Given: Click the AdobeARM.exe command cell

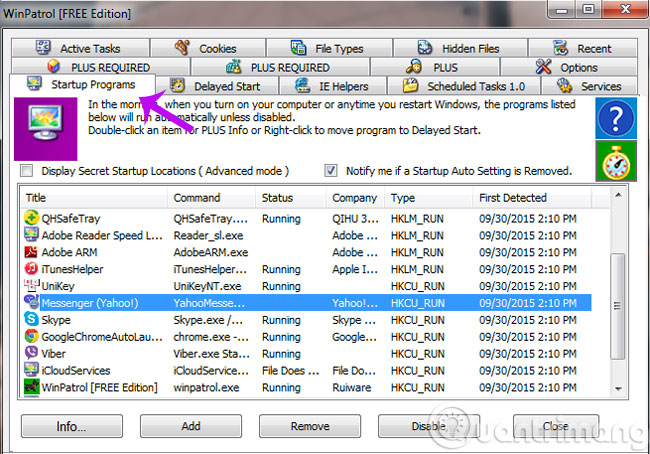Looking at the screenshot, I should [x=211, y=252].
